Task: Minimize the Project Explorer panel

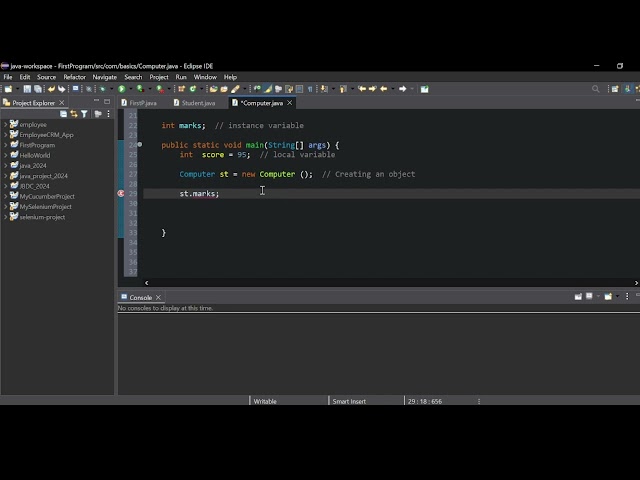Action: 96,101
